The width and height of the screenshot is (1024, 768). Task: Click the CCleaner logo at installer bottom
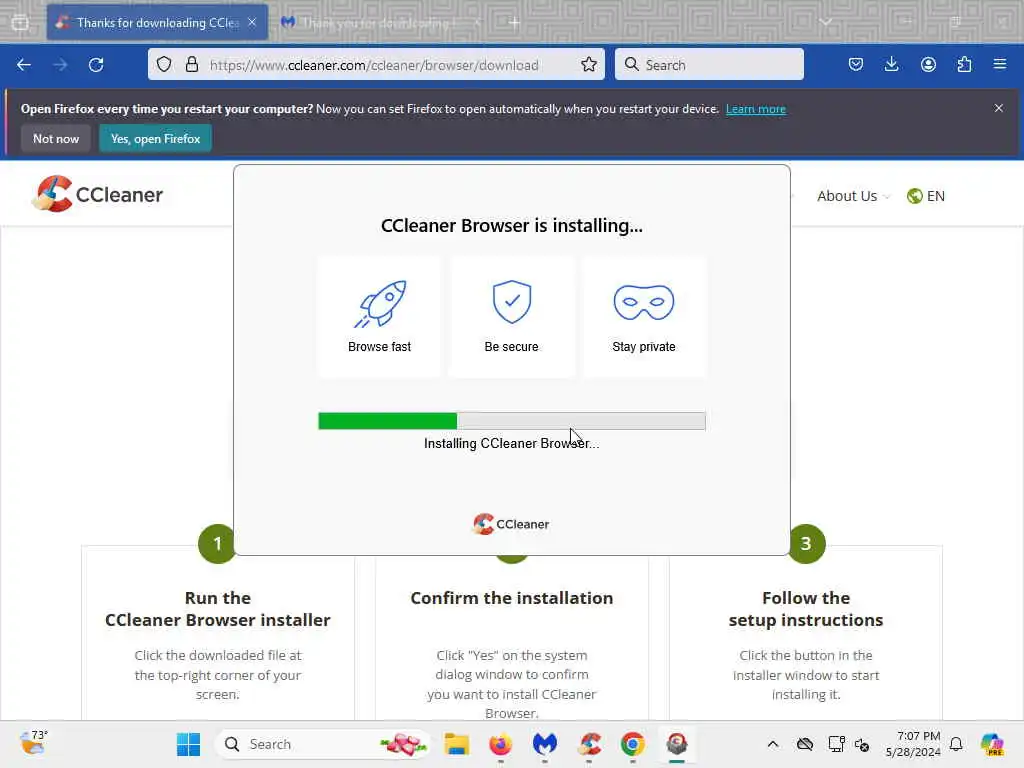[x=511, y=524]
